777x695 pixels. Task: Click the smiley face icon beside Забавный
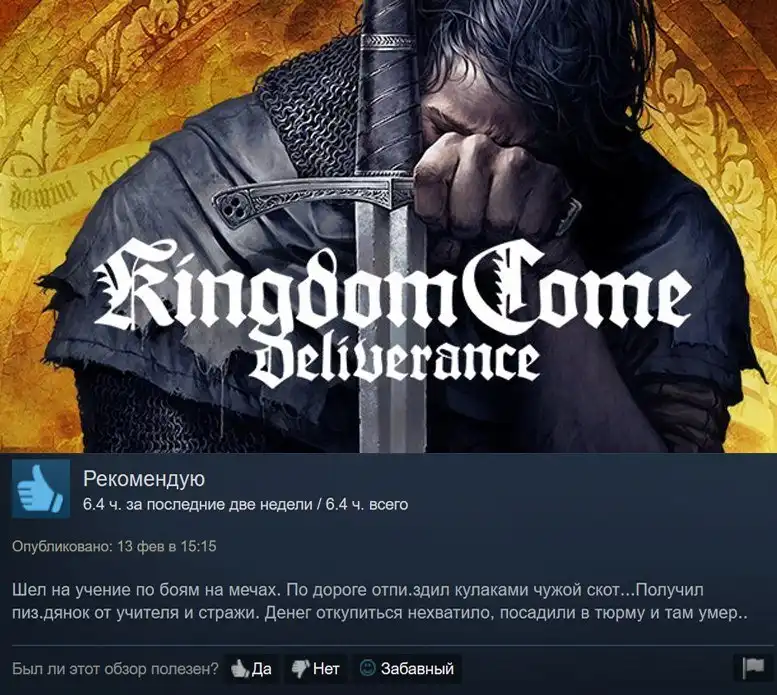coord(368,668)
